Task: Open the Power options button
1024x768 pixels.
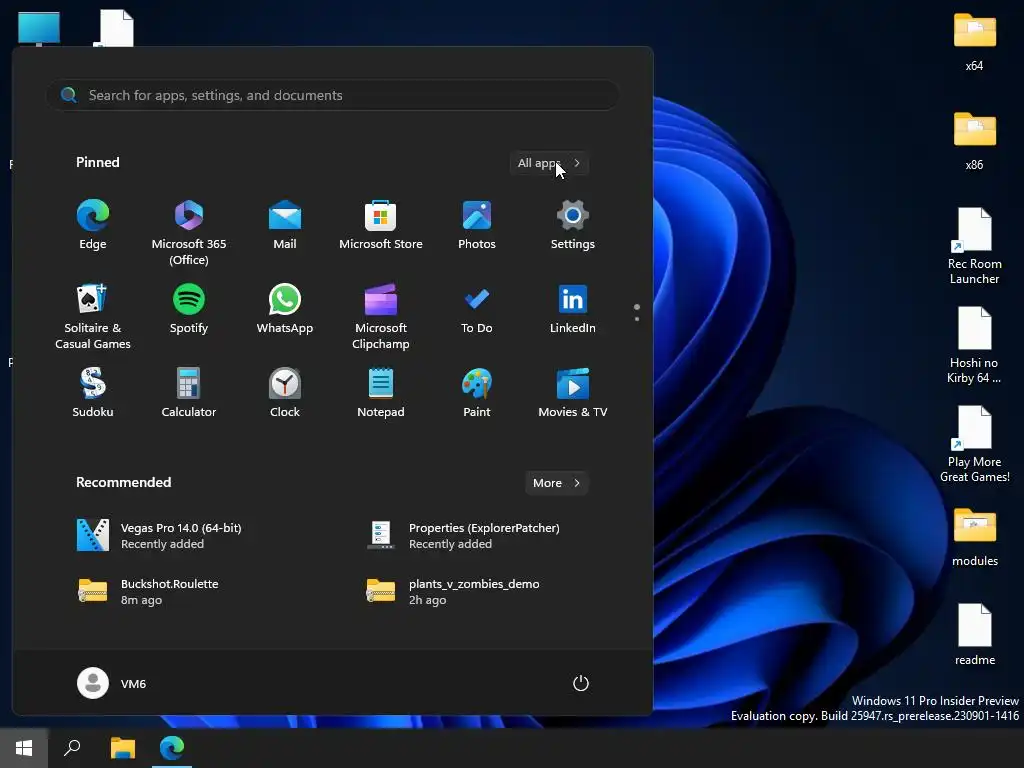Action: (581, 683)
